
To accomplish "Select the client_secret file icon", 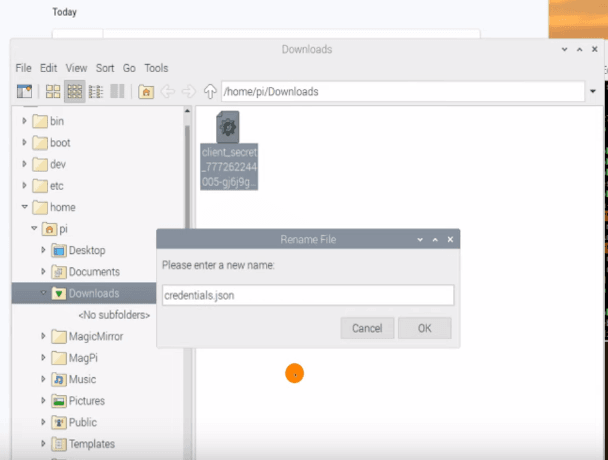I will pos(228,128).
